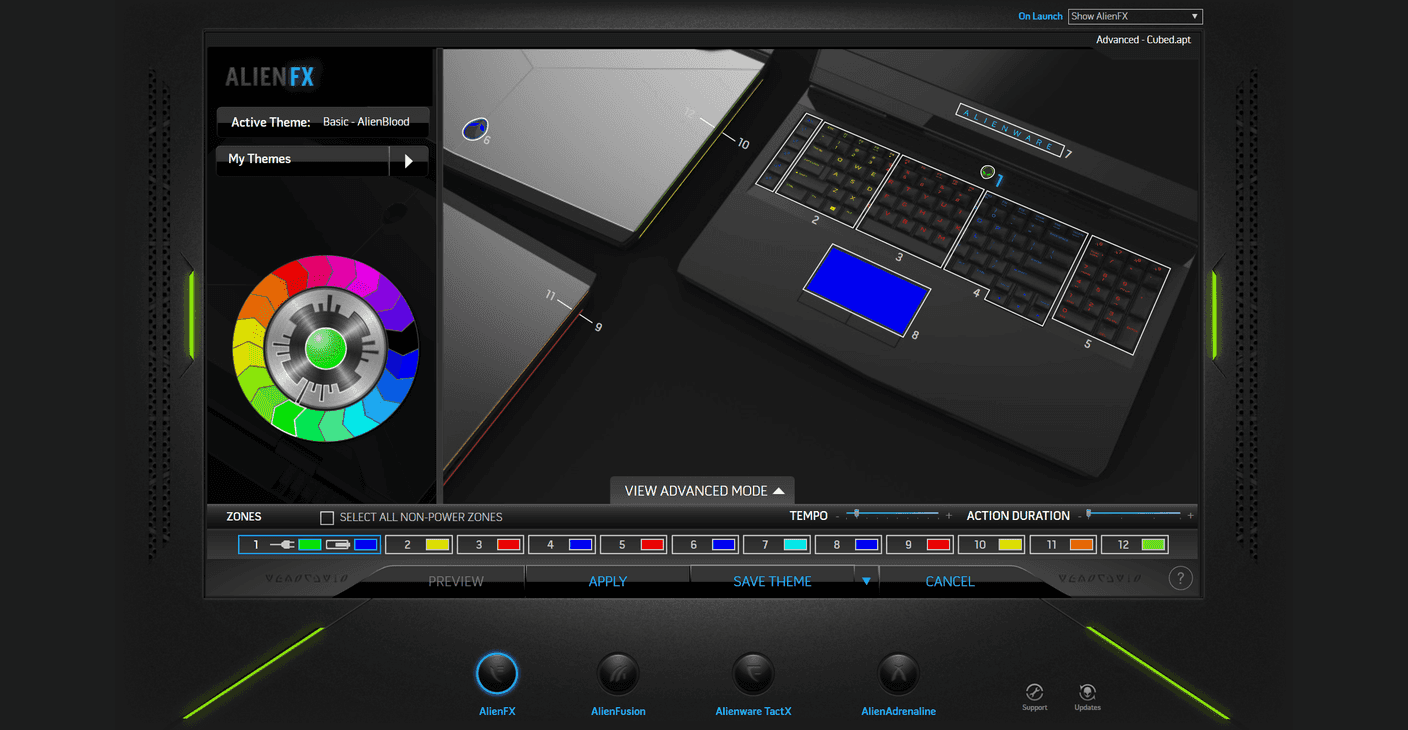Click the AC power plug icon in zone 1
This screenshot has height=730, width=1408.
point(282,545)
